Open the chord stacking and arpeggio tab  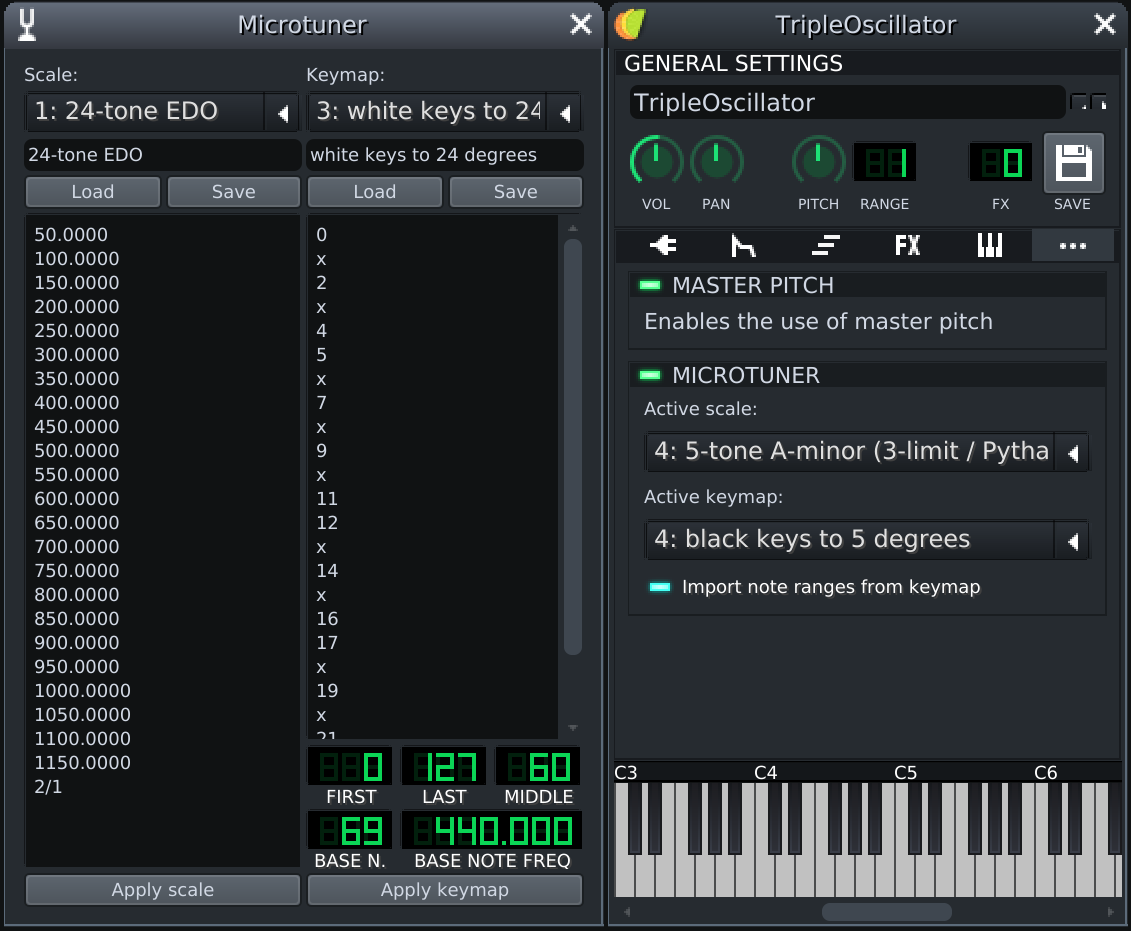click(x=825, y=245)
